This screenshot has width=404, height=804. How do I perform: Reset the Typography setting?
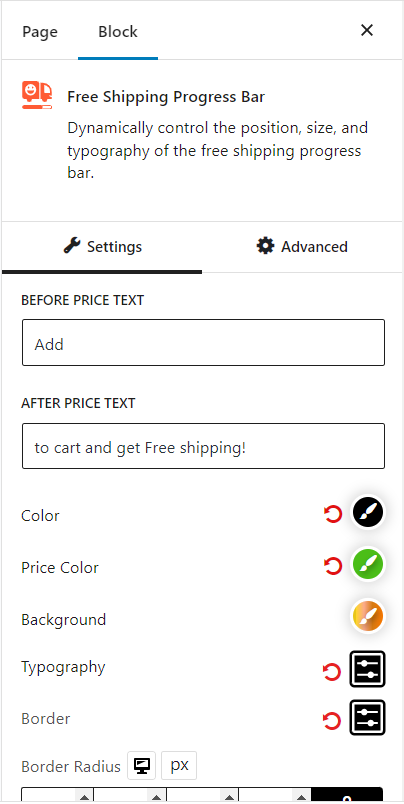(332, 671)
